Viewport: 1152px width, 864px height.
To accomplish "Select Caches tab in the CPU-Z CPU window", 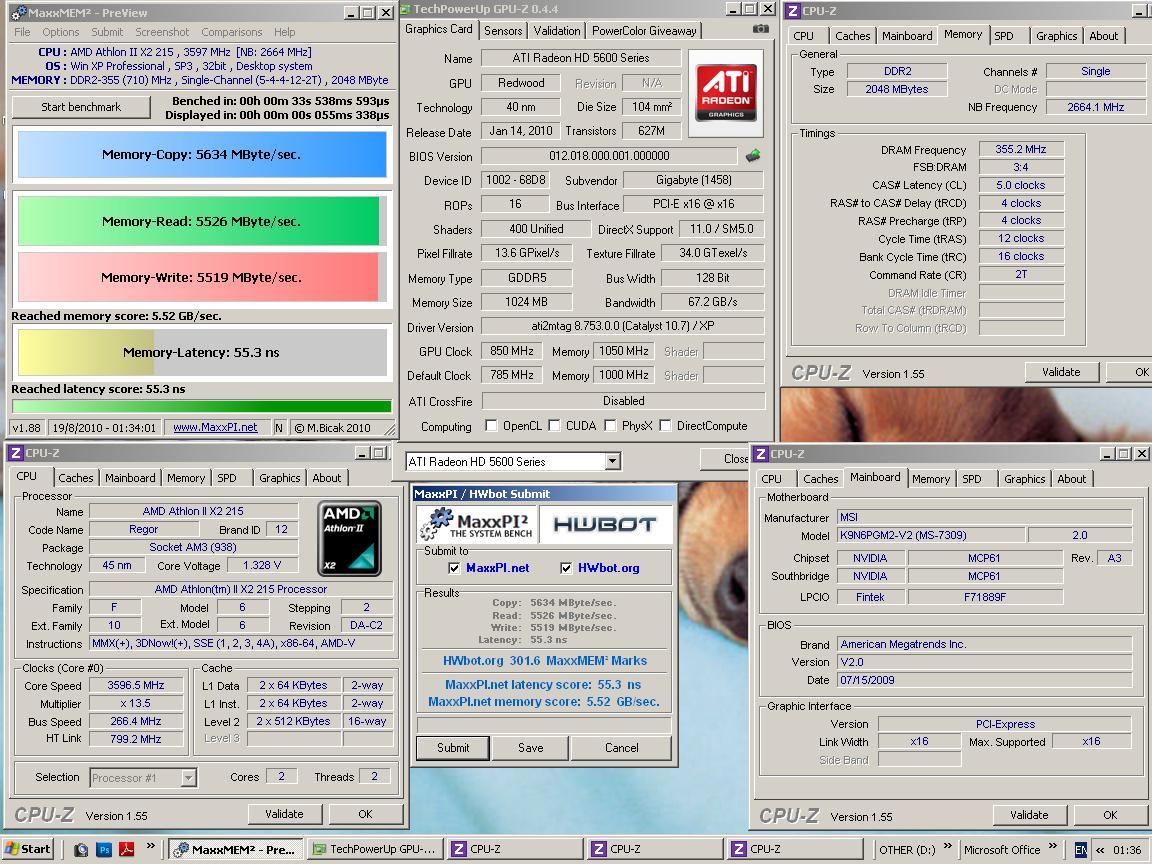I will [76, 478].
